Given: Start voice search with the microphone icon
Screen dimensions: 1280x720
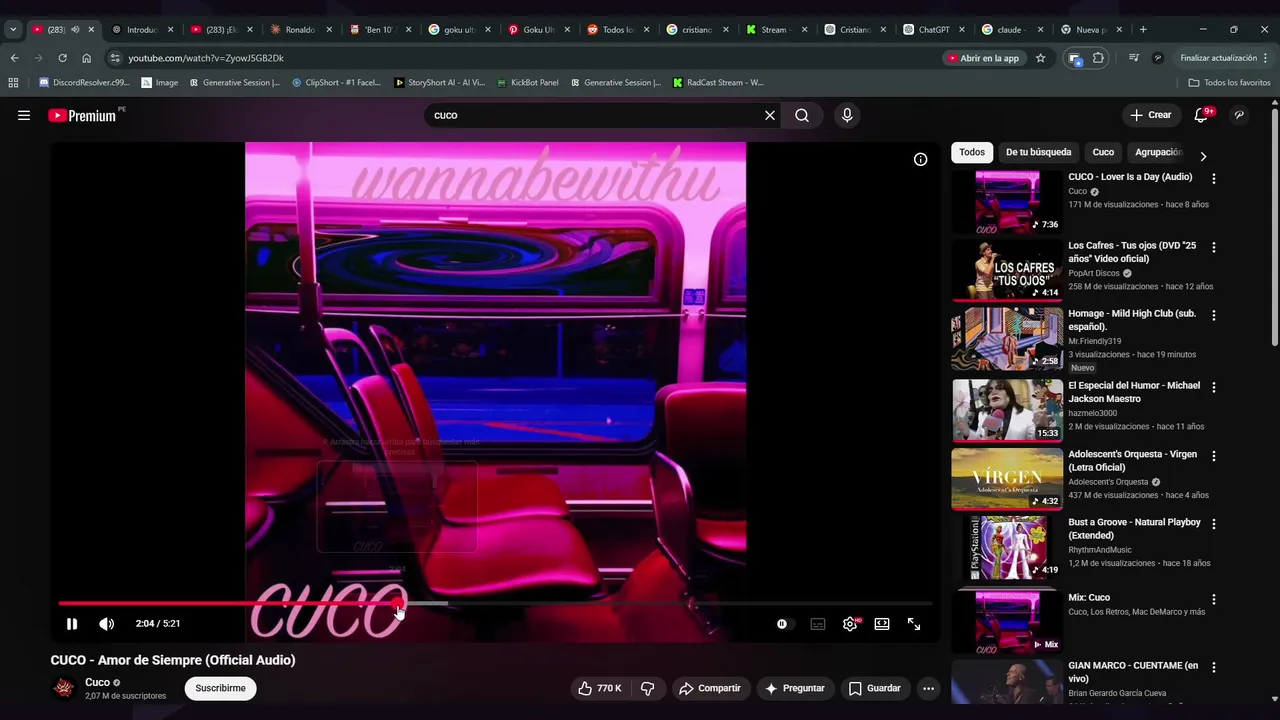Looking at the screenshot, I should point(847,115).
